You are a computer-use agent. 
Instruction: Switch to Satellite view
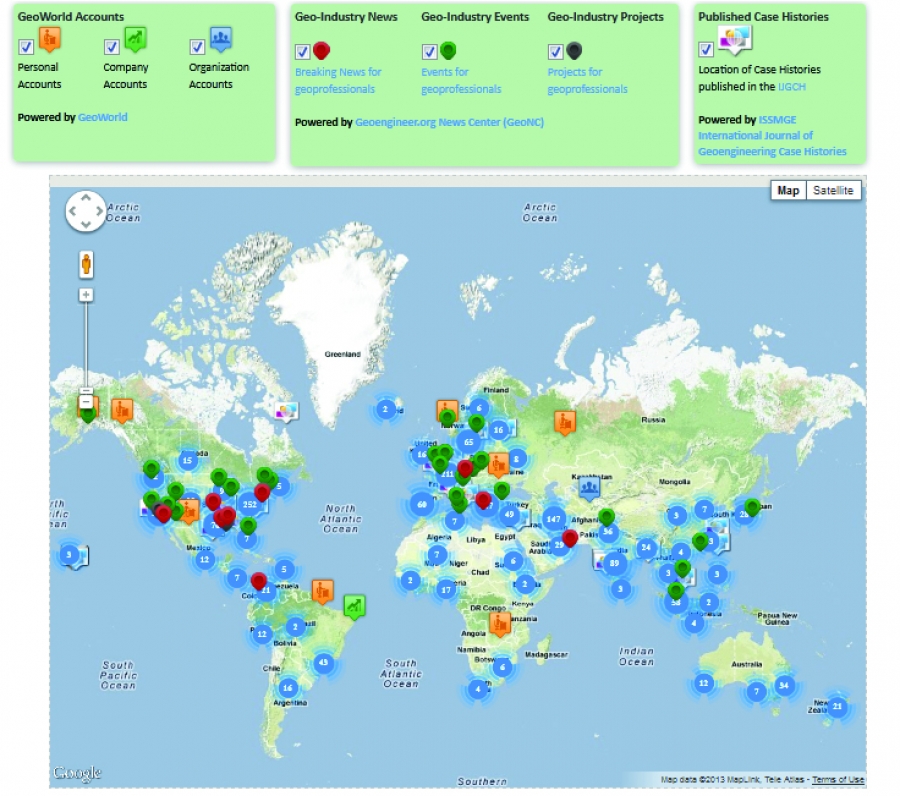(x=834, y=190)
